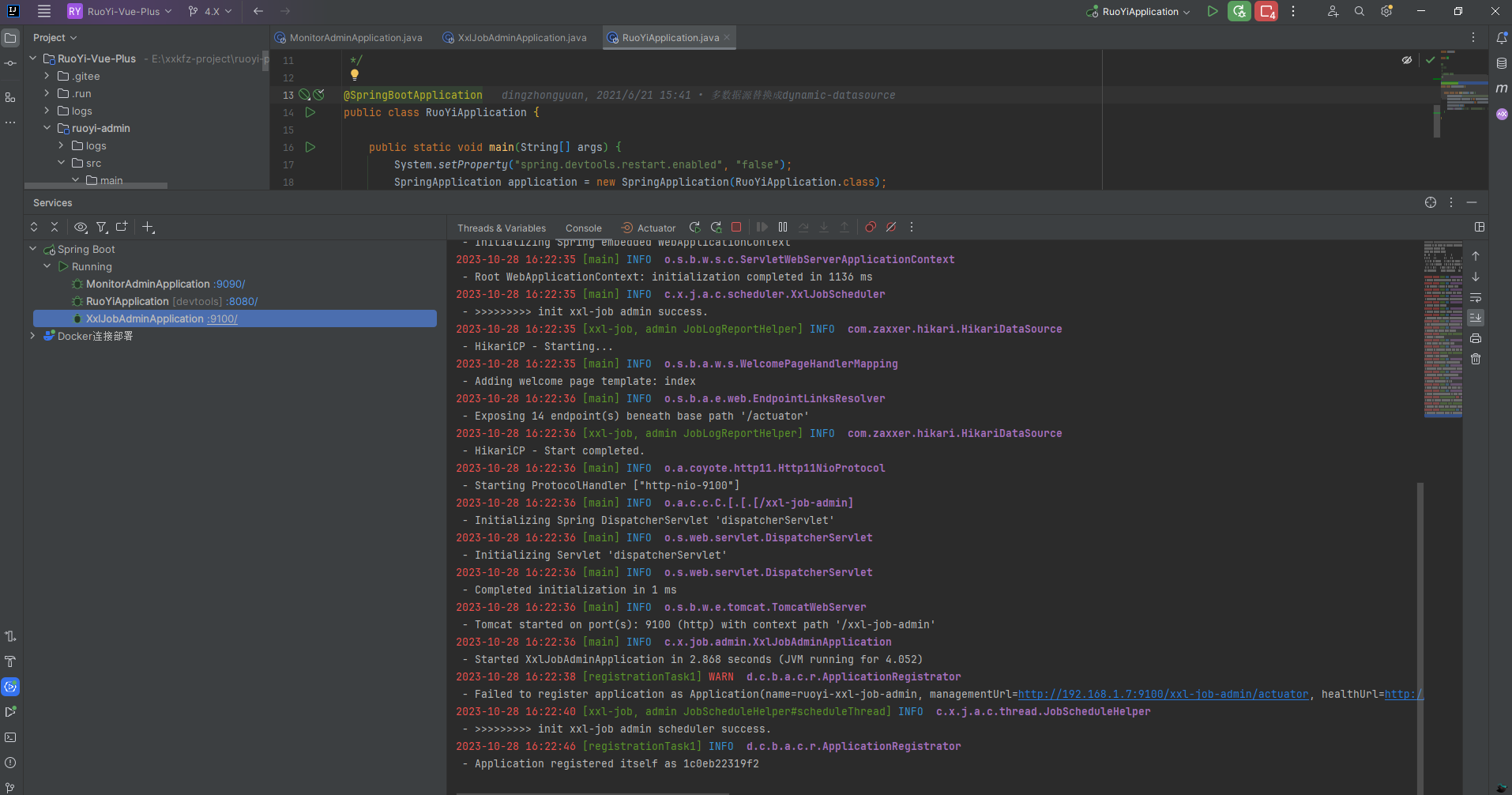Print the console output
Image resolution: width=1512 pixels, height=795 pixels.
(x=1476, y=338)
